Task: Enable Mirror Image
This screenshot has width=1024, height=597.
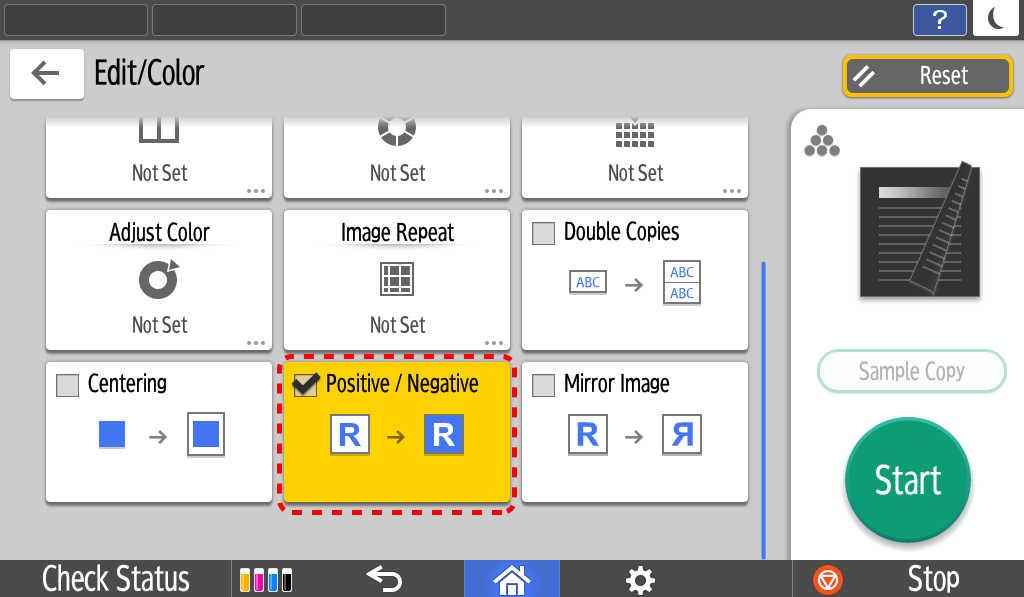Action: pos(543,384)
